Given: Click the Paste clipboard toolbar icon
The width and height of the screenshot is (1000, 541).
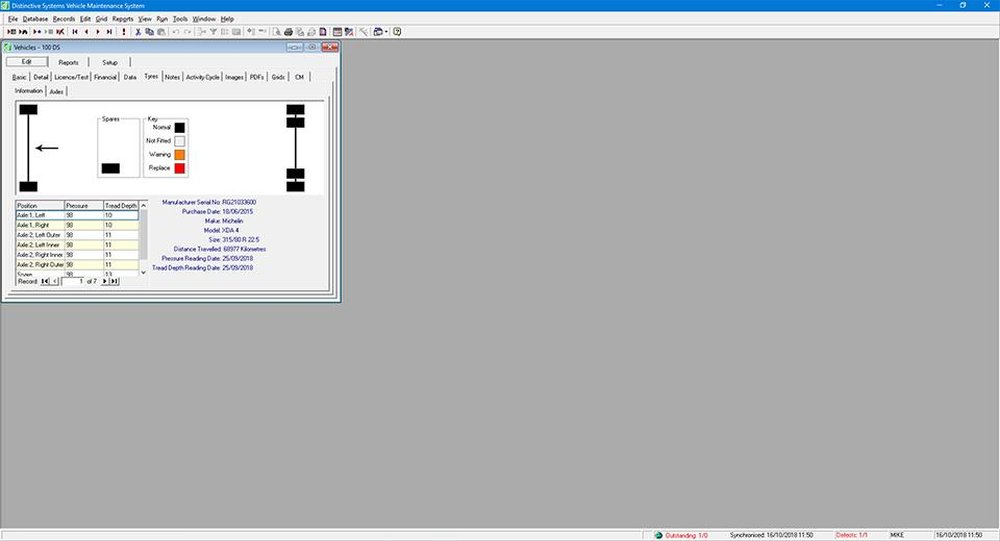Looking at the screenshot, I should click(161, 31).
